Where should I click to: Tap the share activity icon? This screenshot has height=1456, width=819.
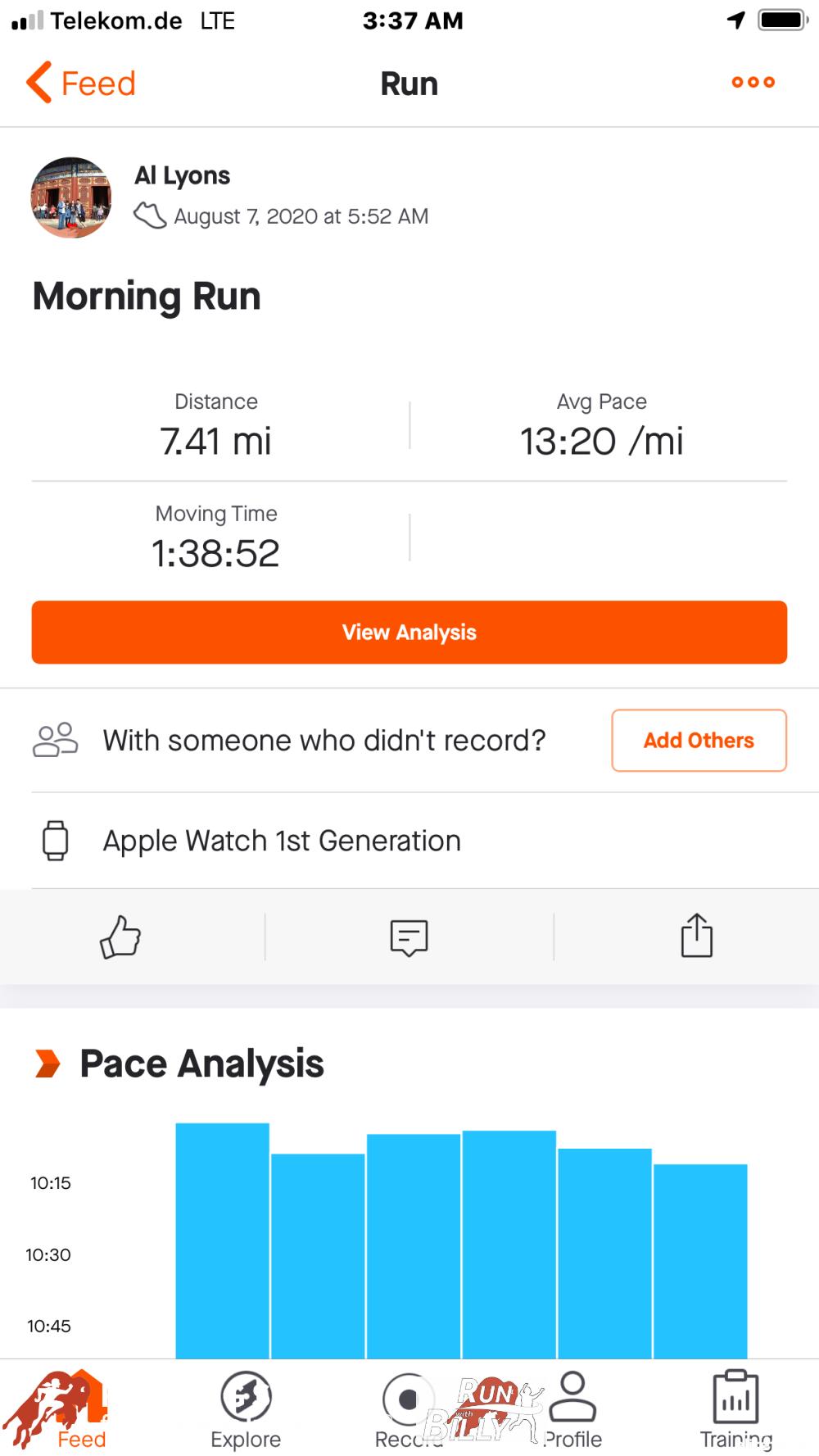tap(696, 936)
